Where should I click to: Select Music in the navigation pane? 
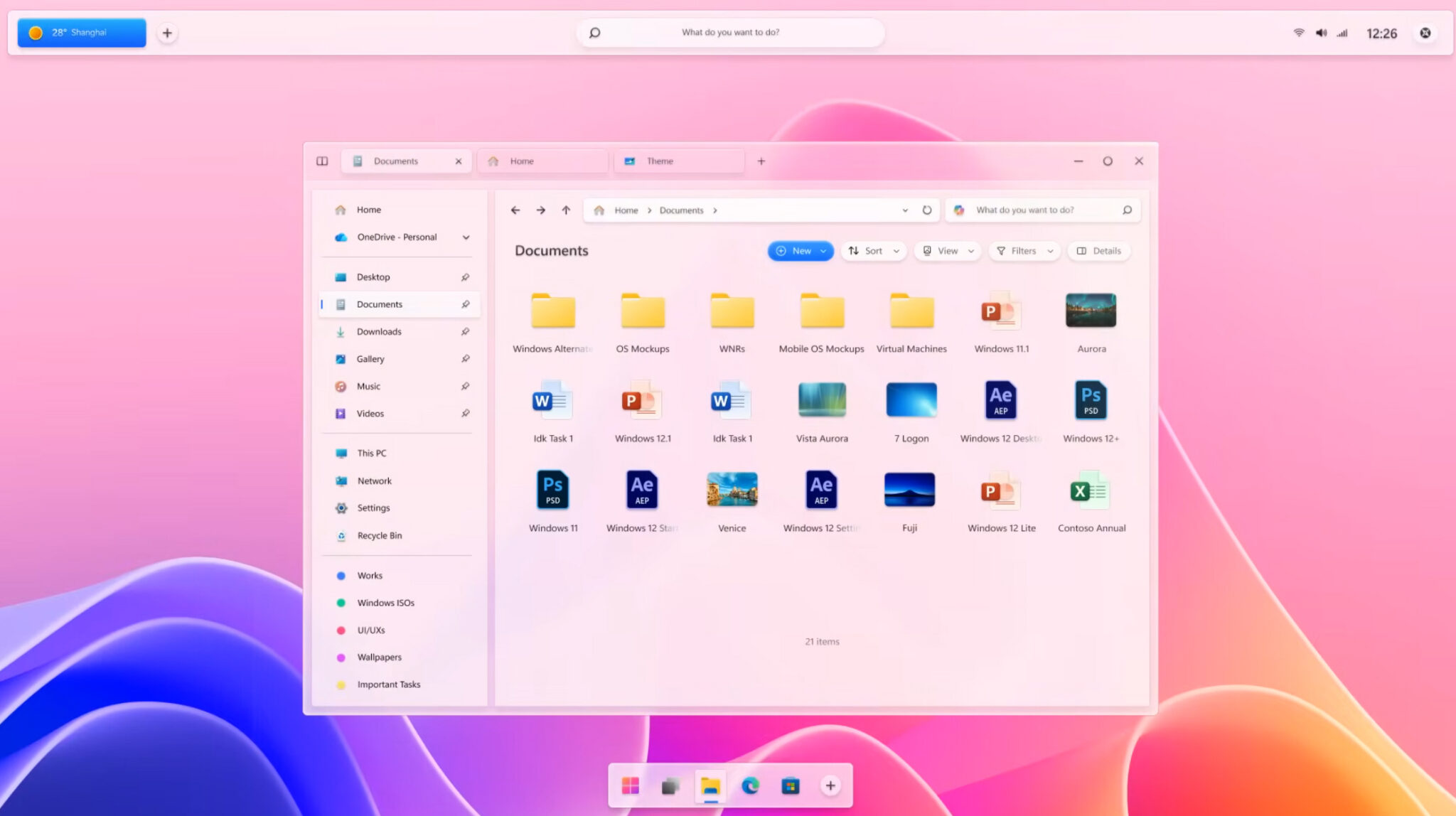click(368, 386)
